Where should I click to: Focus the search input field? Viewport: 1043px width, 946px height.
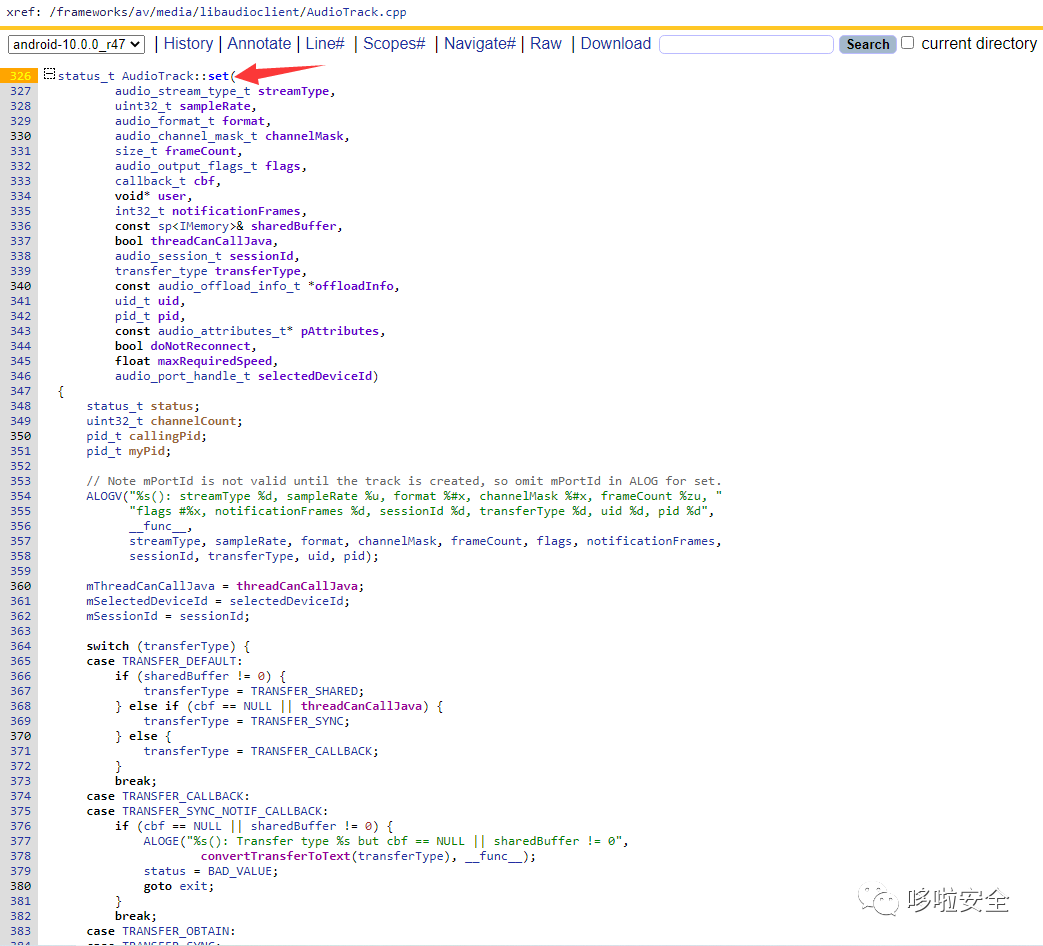746,45
